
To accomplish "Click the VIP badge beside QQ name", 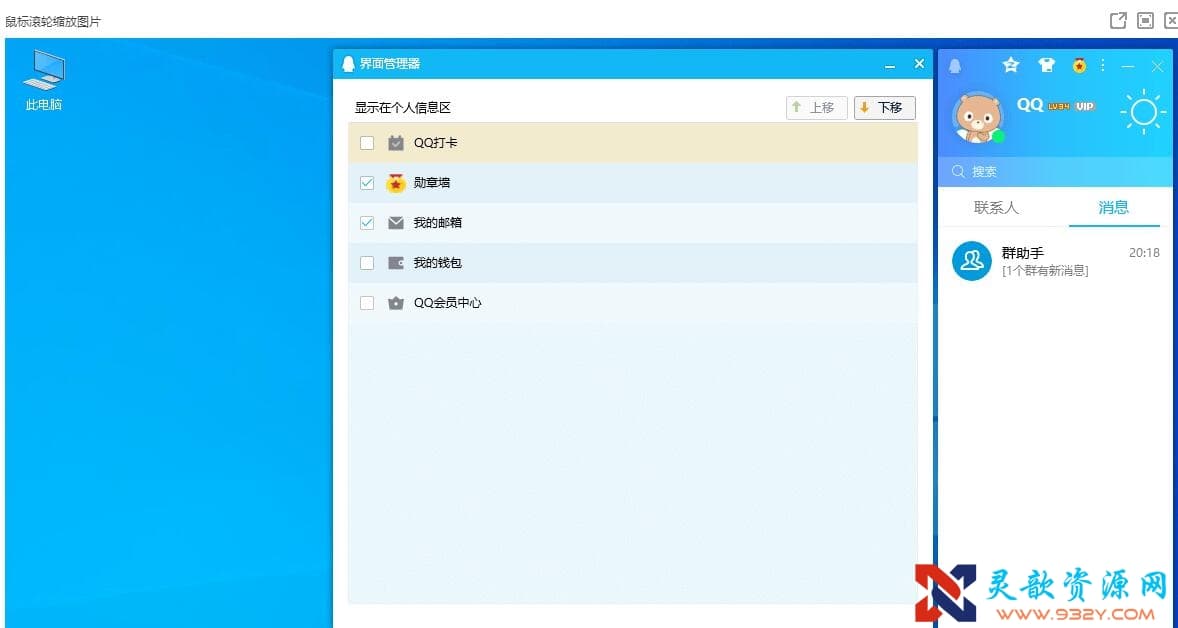I will (1084, 107).
